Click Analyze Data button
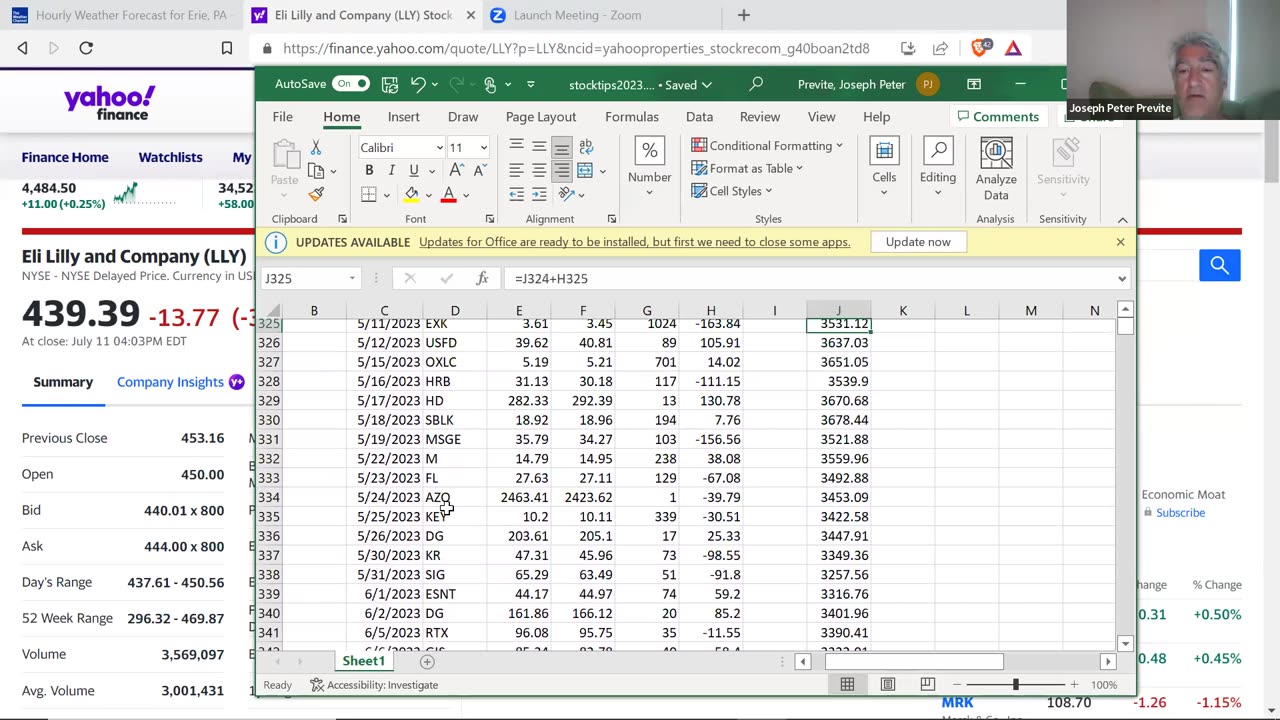 996,168
